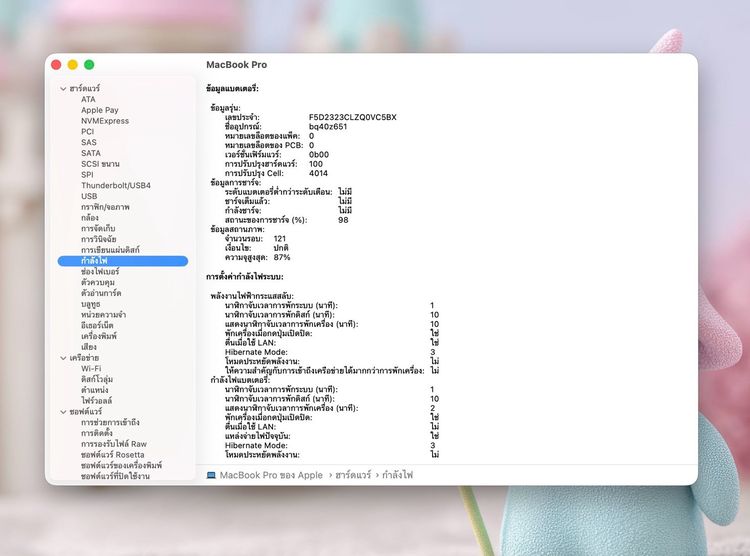Click the พลังงานไฟฟ้ากระแสสลับ label

(x=252, y=296)
